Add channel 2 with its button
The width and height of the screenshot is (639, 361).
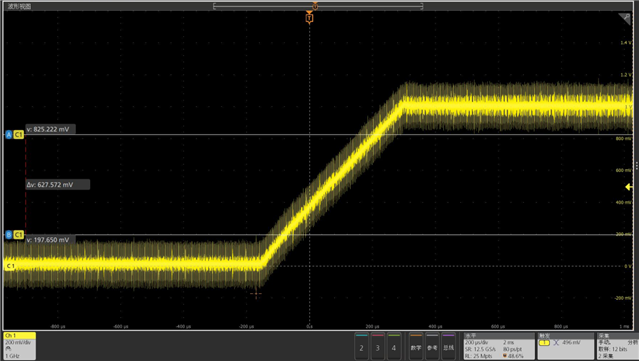point(361,346)
